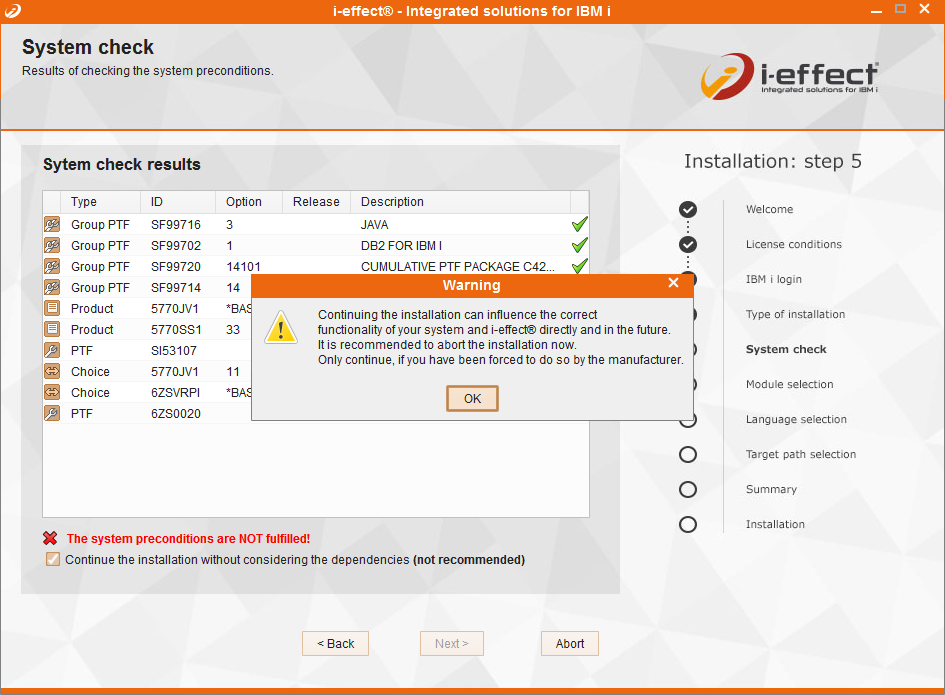The image size is (945, 695).
Task: Click the red X preconditions status icon
Action: pyautogui.click(x=51, y=538)
